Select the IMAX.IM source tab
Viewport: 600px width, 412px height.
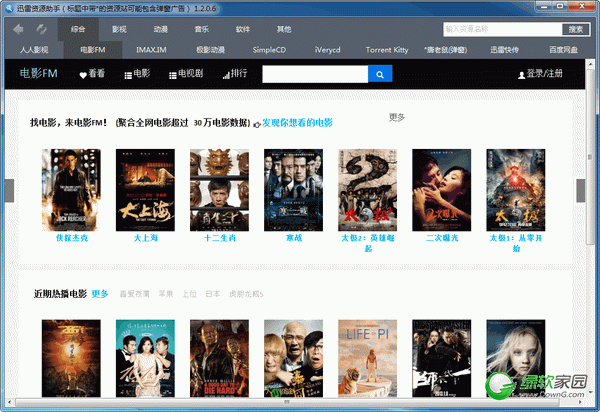coord(152,50)
